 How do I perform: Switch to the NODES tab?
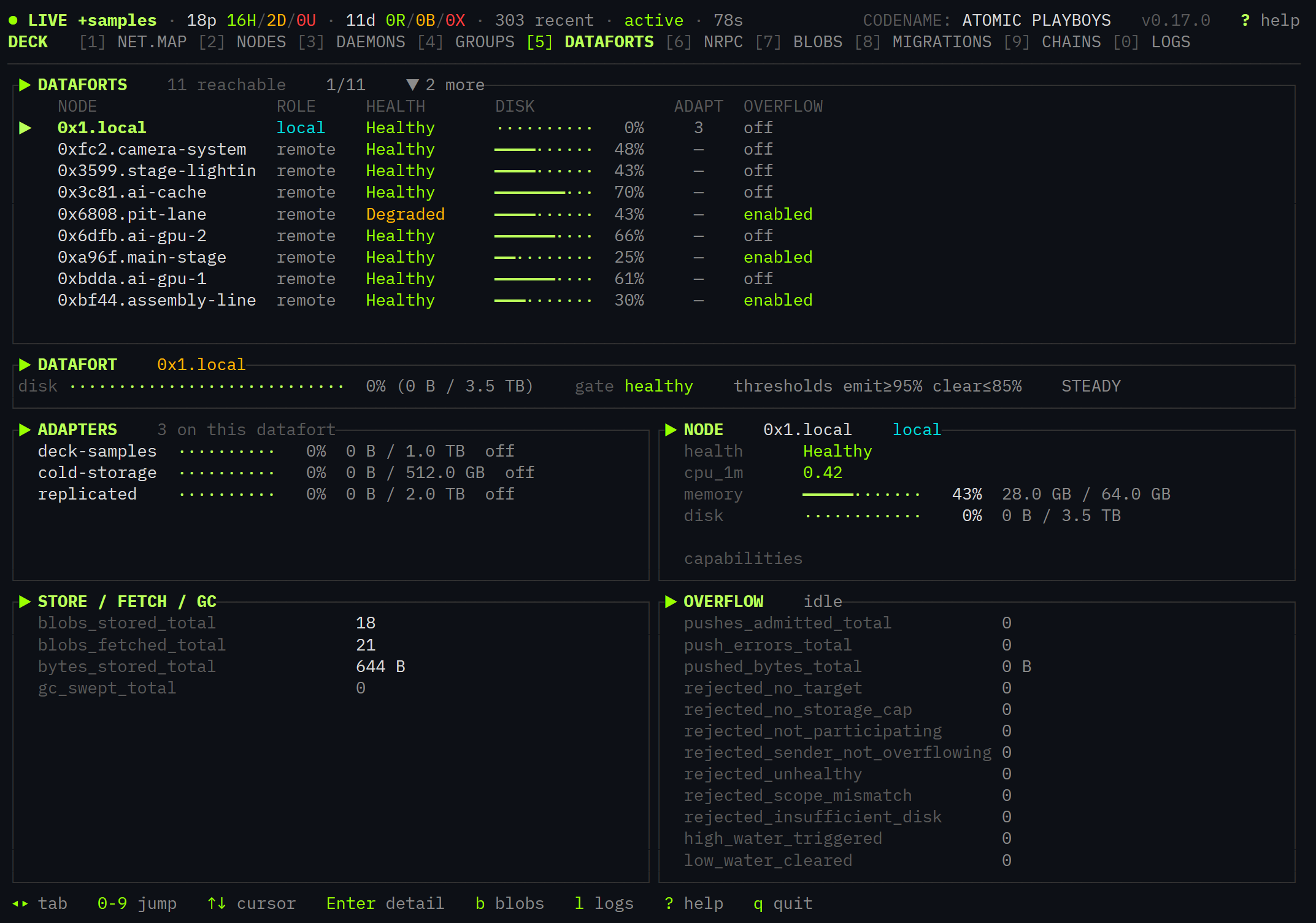tap(242, 42)
